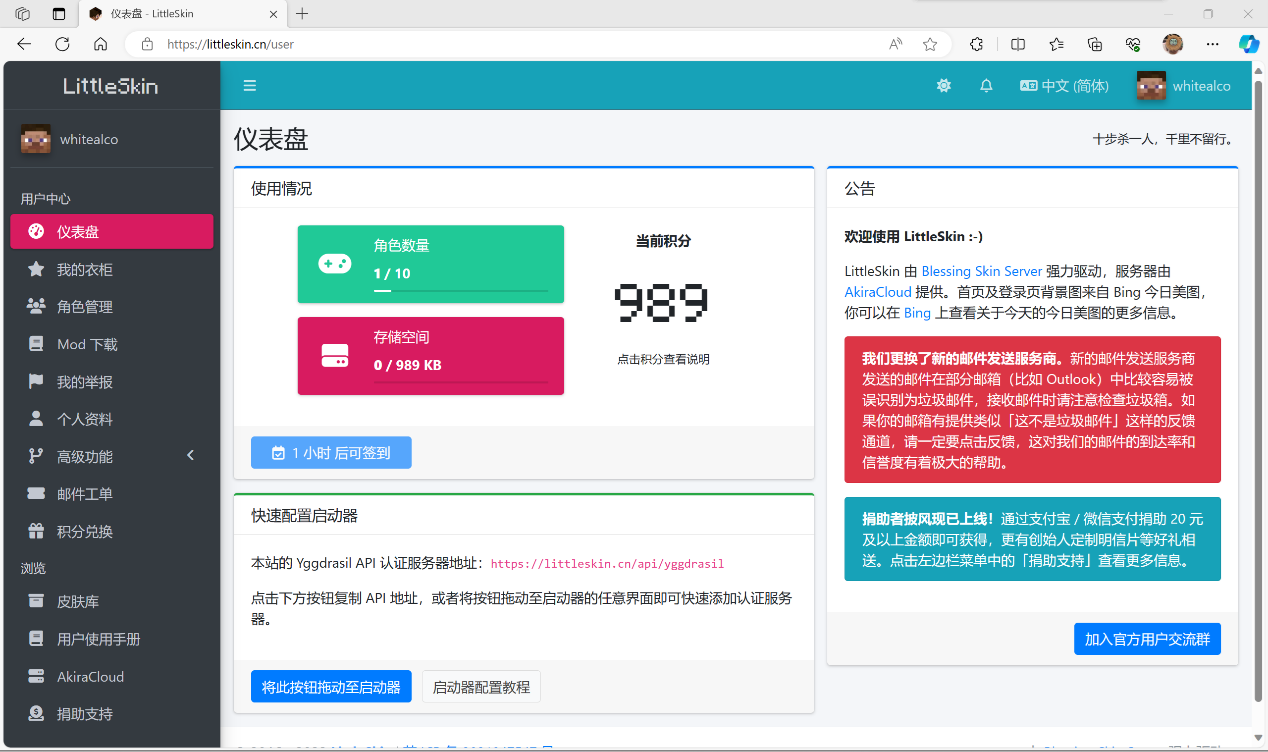Screen dimensions: 1268x752
Task: Click the 1 小时 后可签到 button
Action: tap(331, 452)
